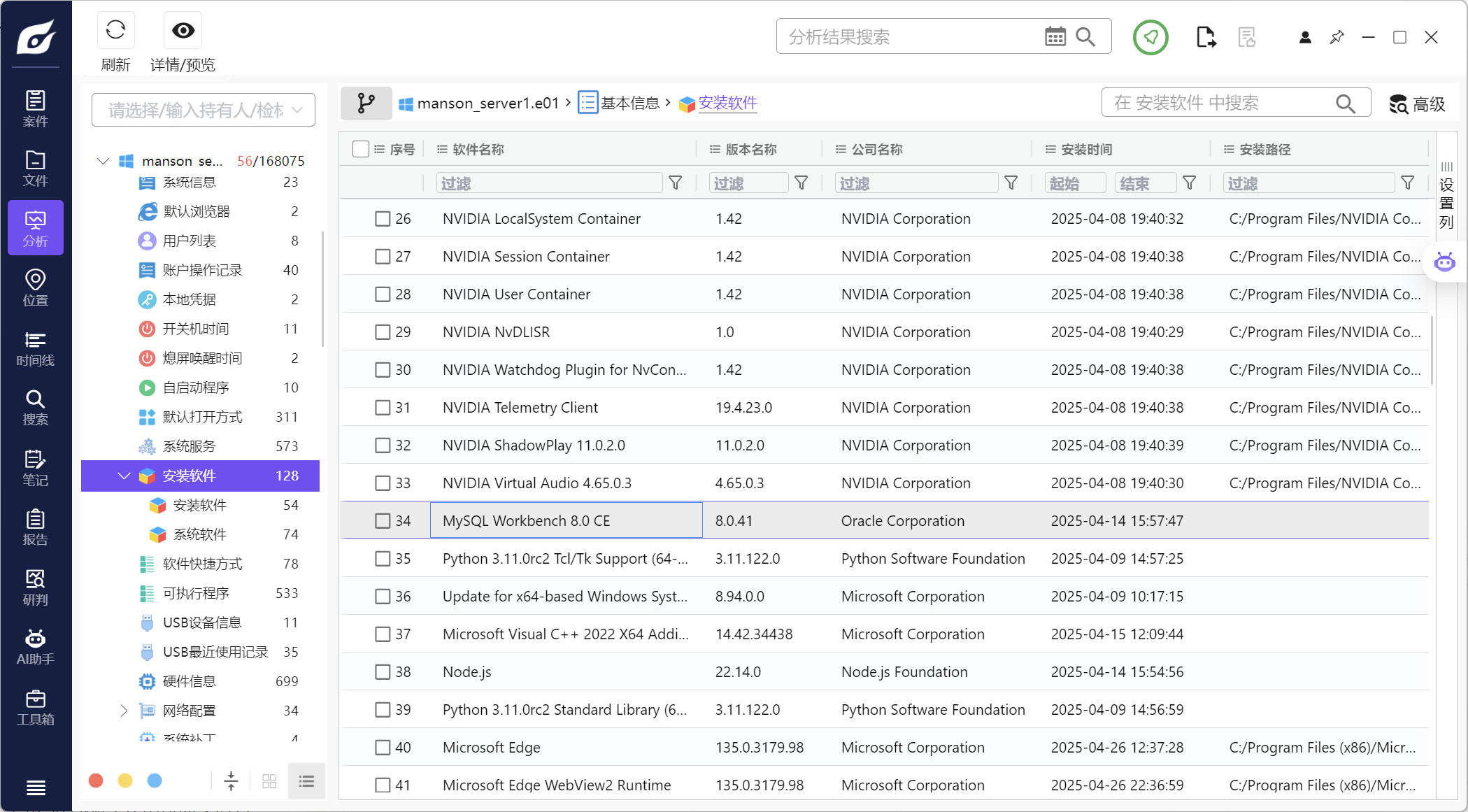Open the 工具箱 toolbox sidebar icon
Image resolution: width=1468 pixels, height=812 pixels.
point(35,707)
